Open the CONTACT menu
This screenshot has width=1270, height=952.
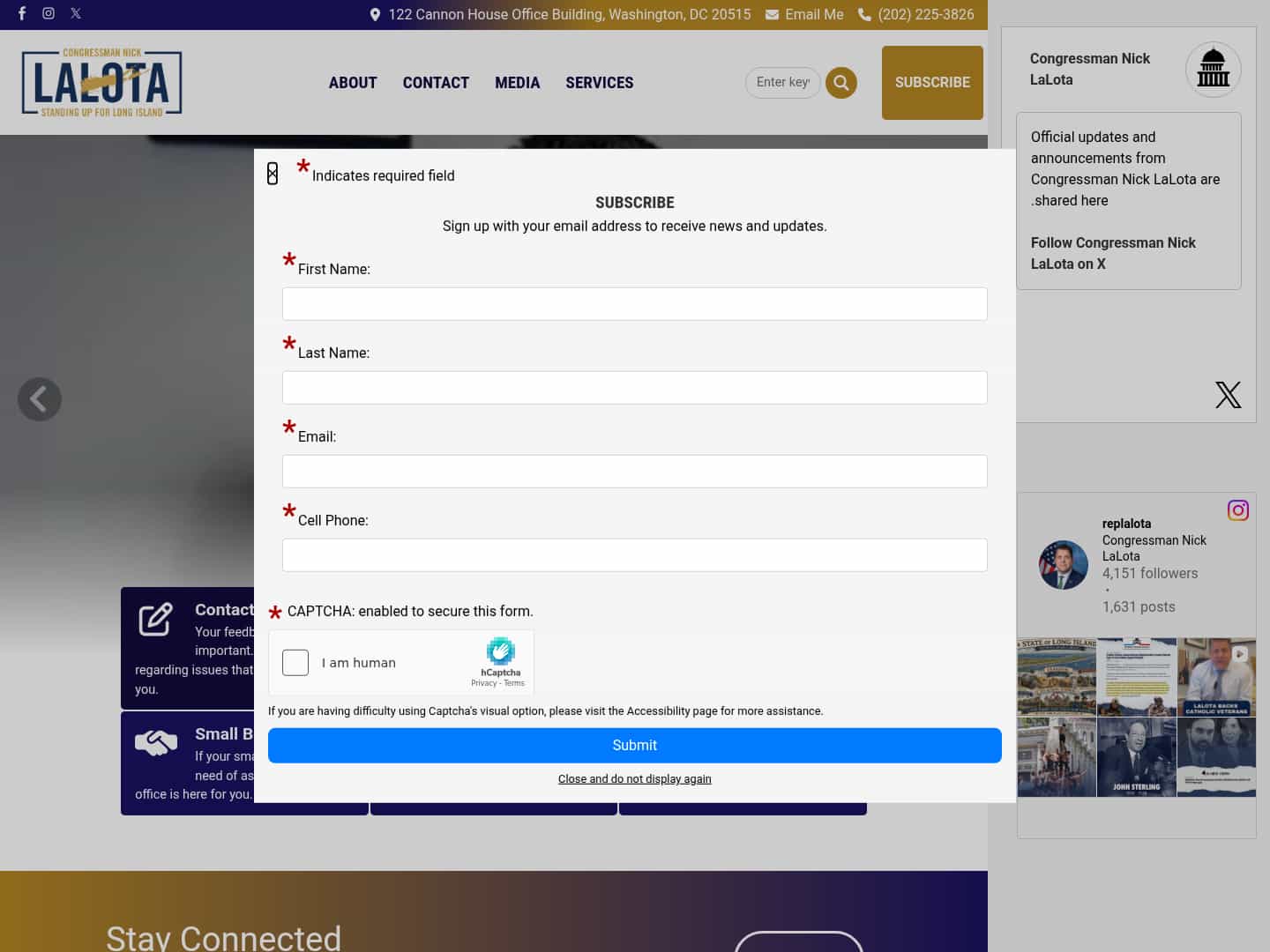[436, 83]
